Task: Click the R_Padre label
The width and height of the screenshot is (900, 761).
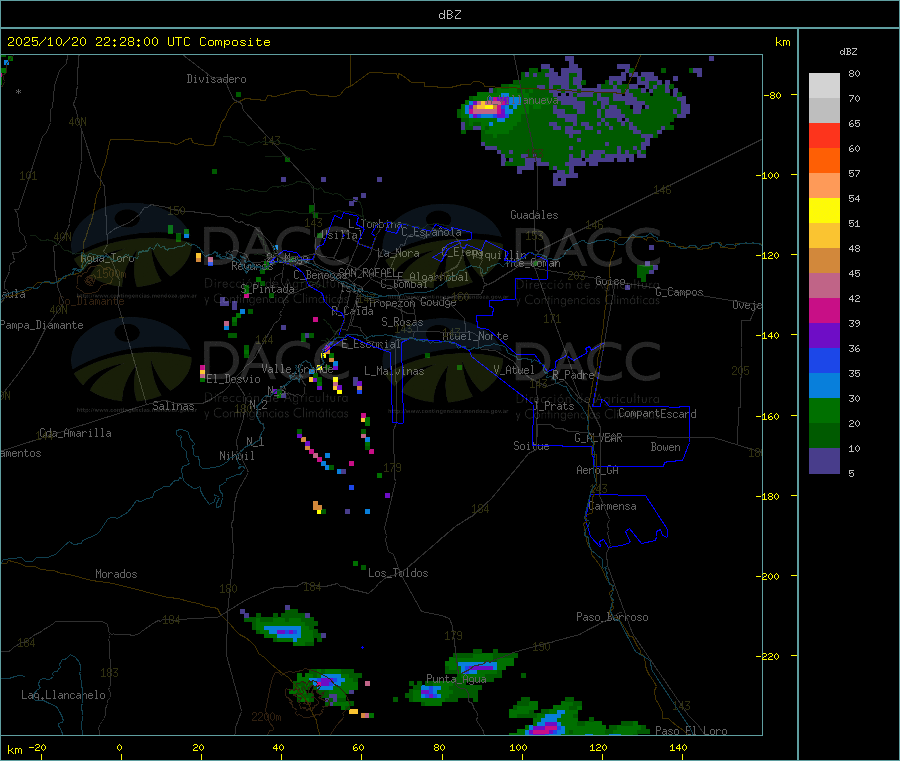Action: tap(573, 375)
